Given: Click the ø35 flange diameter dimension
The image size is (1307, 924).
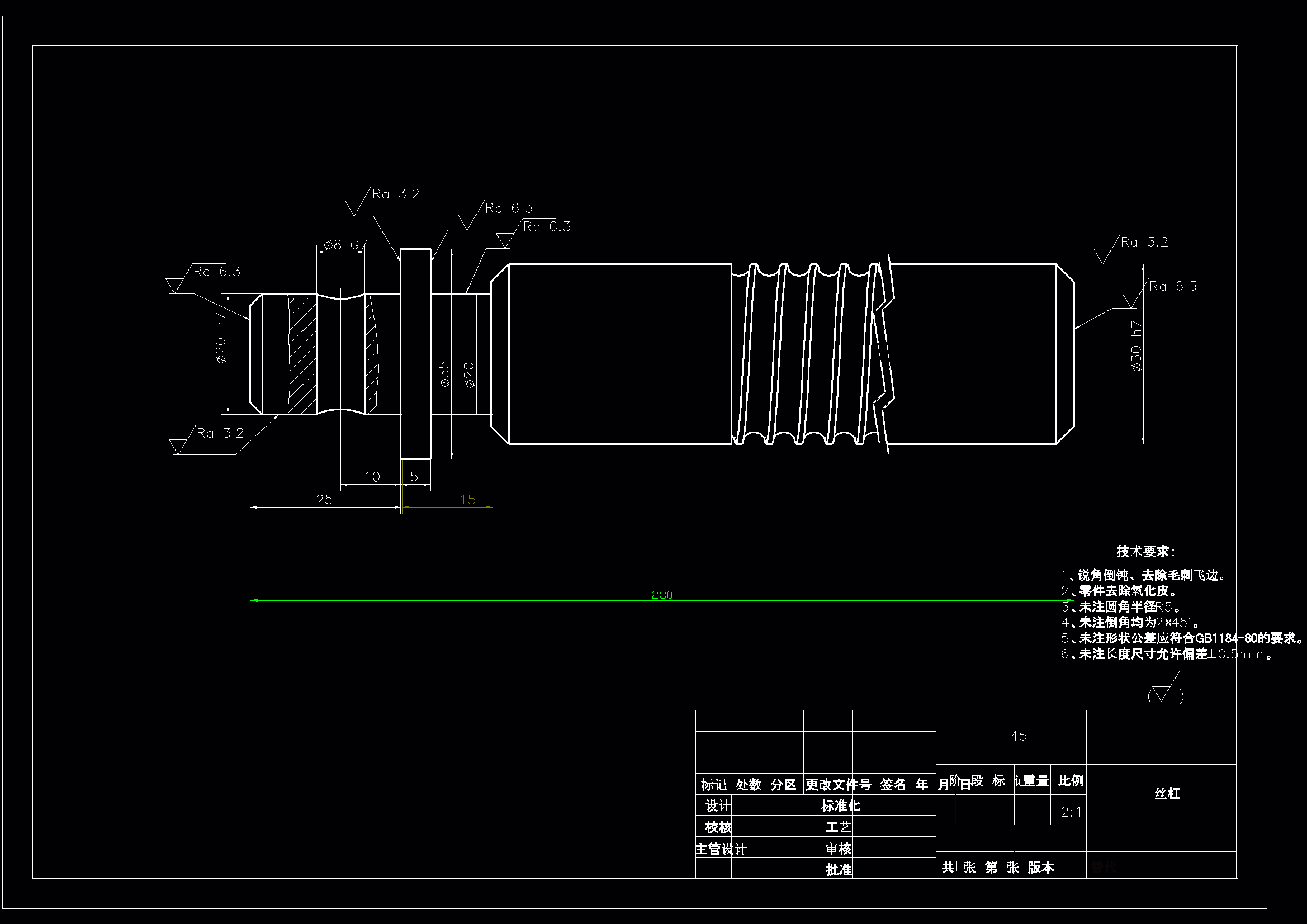Looking at the screenshot, I should (444, 373).
